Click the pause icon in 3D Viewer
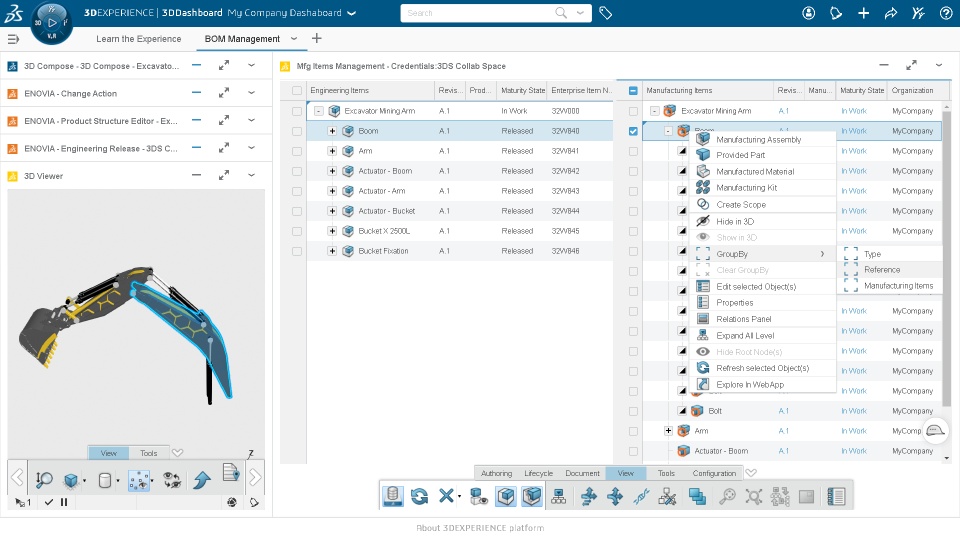 64,502
